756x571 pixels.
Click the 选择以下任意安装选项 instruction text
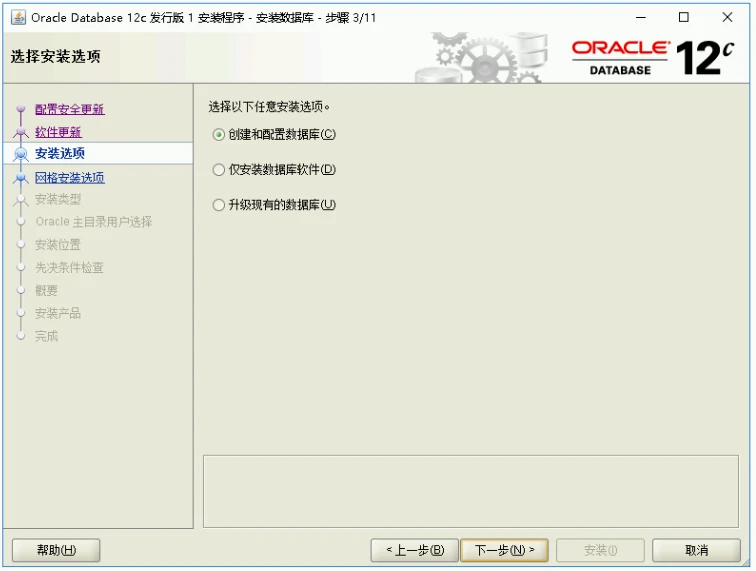tap(269, 107)
